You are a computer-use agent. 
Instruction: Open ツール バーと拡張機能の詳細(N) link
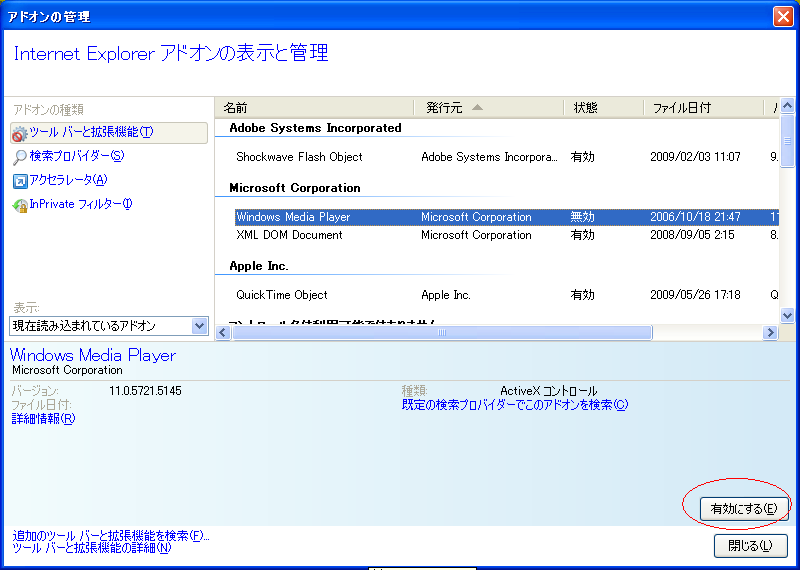[x=92, y=548]
